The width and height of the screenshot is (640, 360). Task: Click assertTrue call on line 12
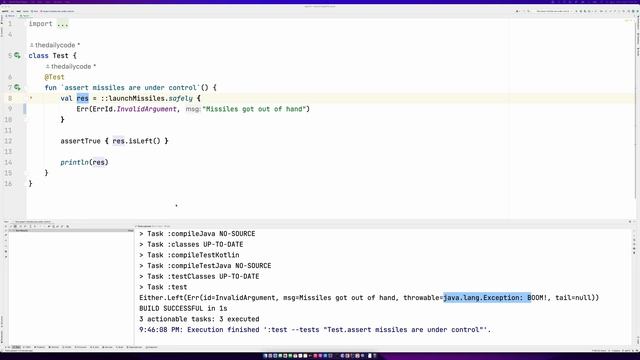(x=80, y=141)
